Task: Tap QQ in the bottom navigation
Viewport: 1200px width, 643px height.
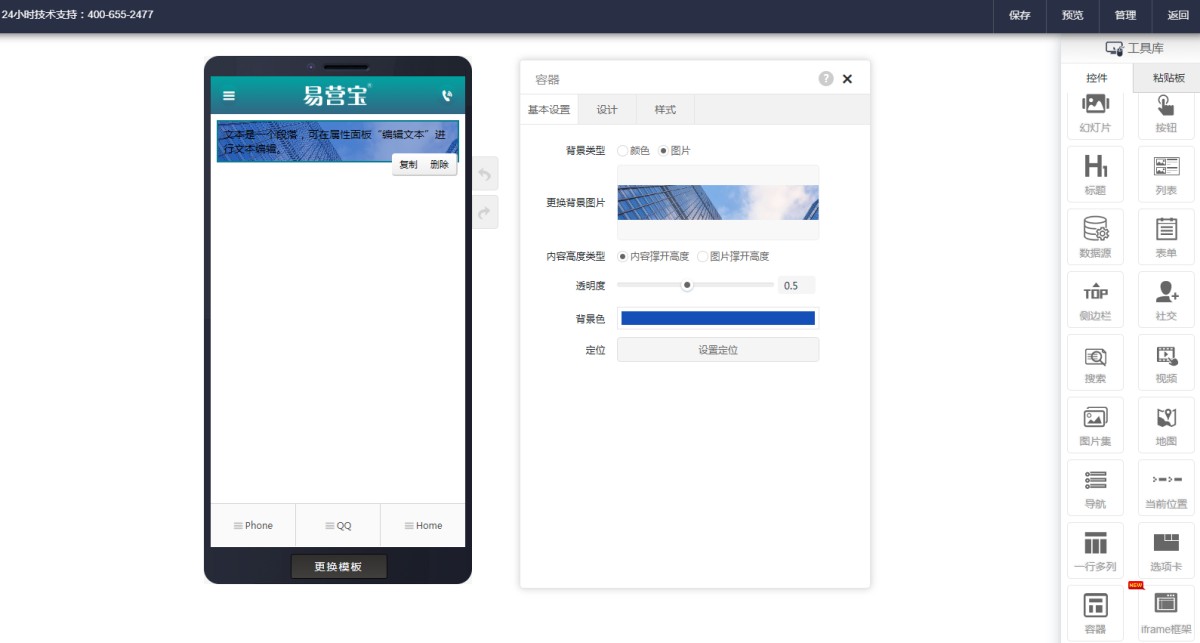Action: (x=338, y=525)
